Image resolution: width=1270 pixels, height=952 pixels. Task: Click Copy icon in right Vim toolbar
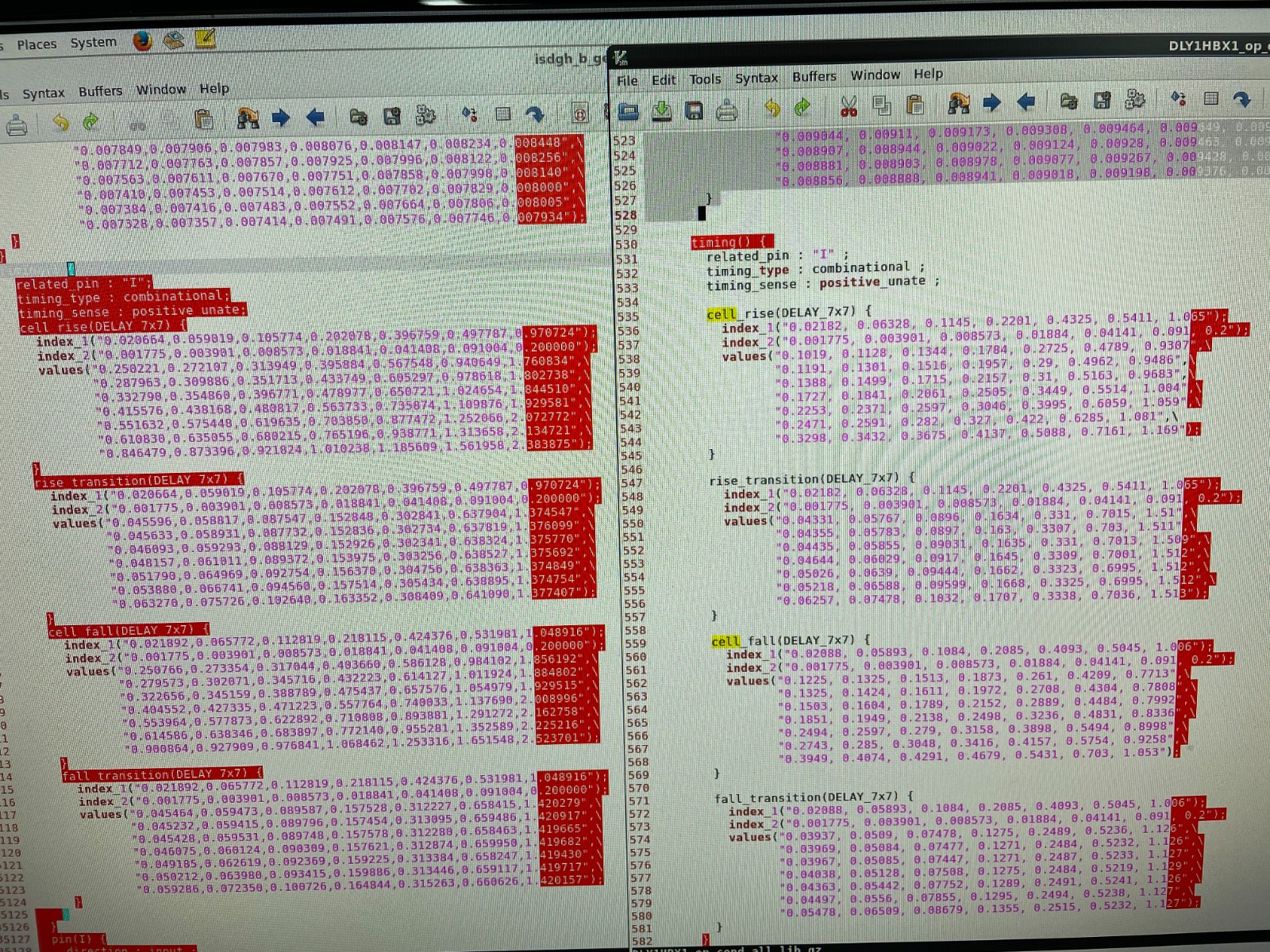(881, 105)
